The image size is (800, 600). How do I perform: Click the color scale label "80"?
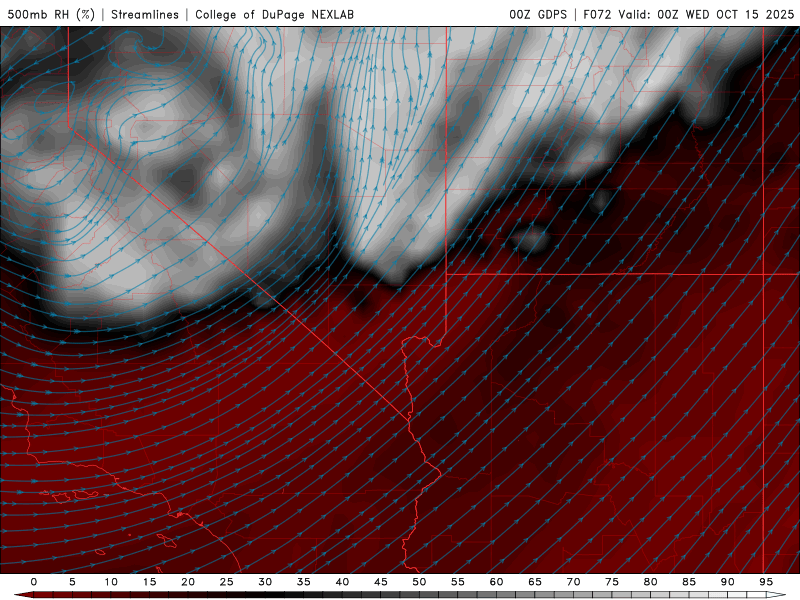pos(650,582)
